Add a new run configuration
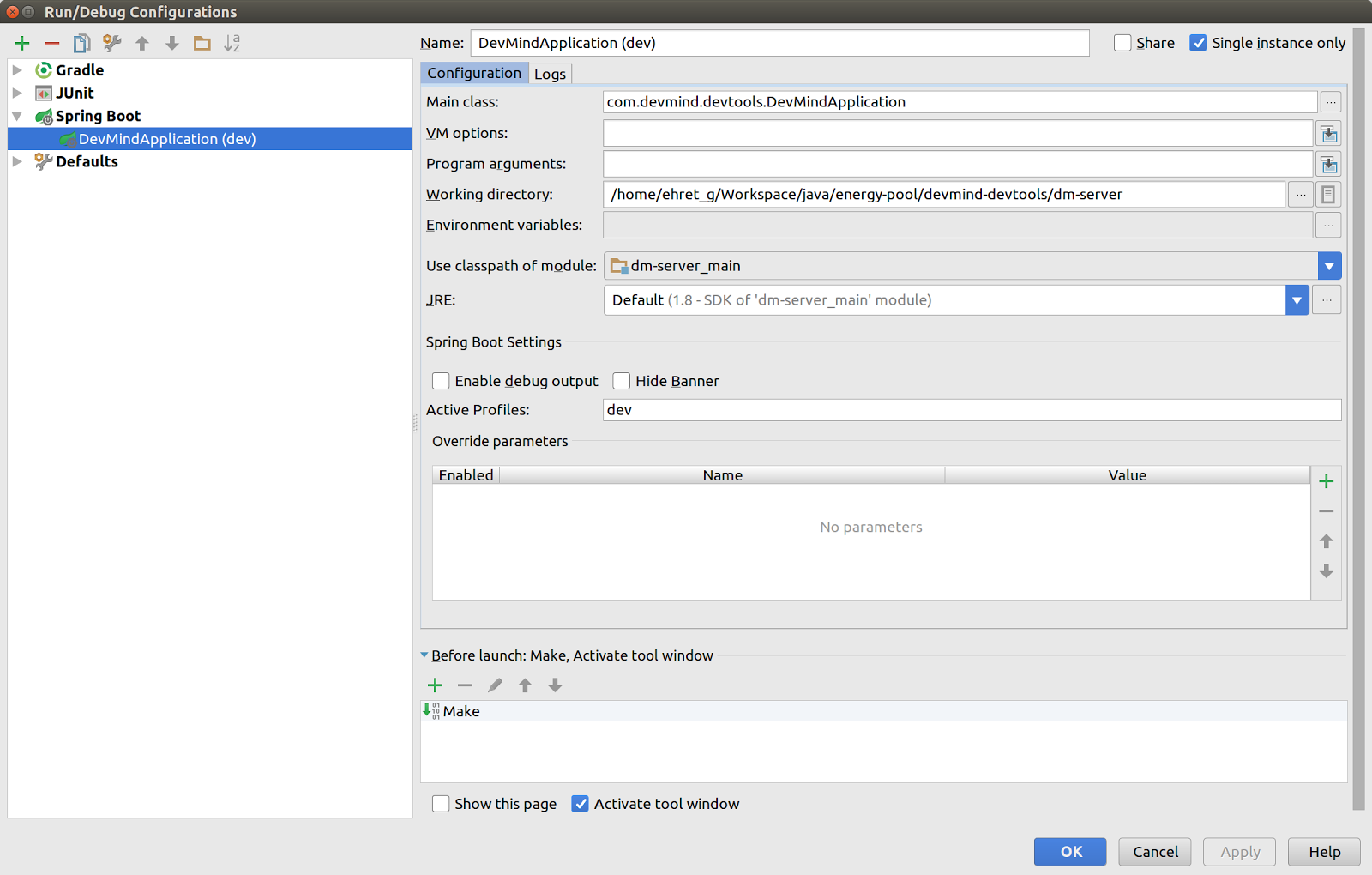Viewport: 1372px width, 875px height. pyautogui.click(x=22, y=43)
